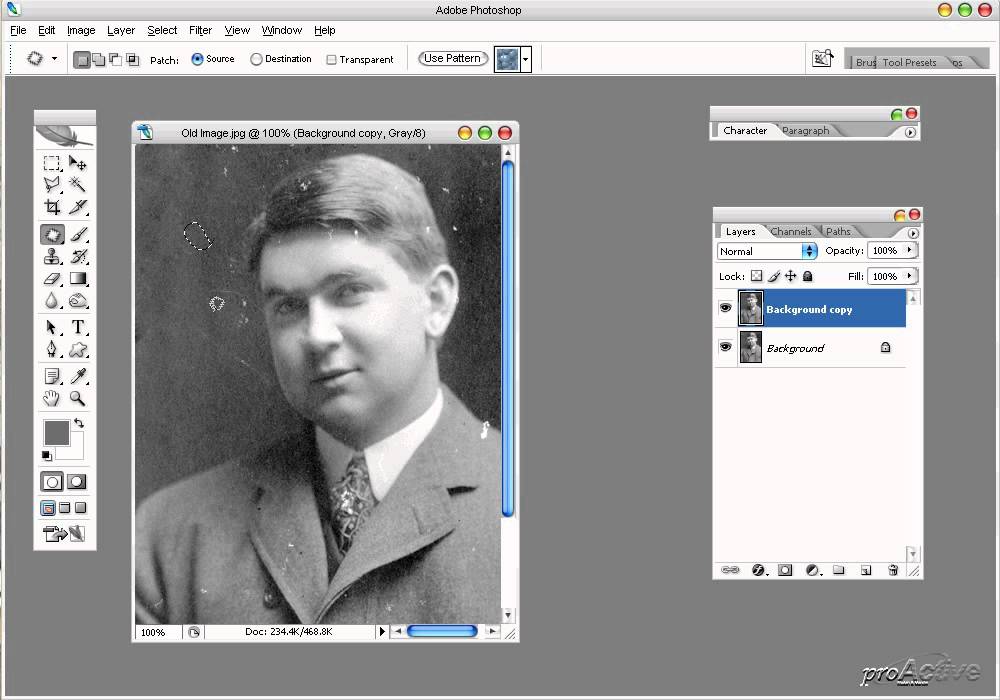The width and height of the screenshot is (1000, 700).
Task: Switch to the Channels tab
Action: (791, 231)
